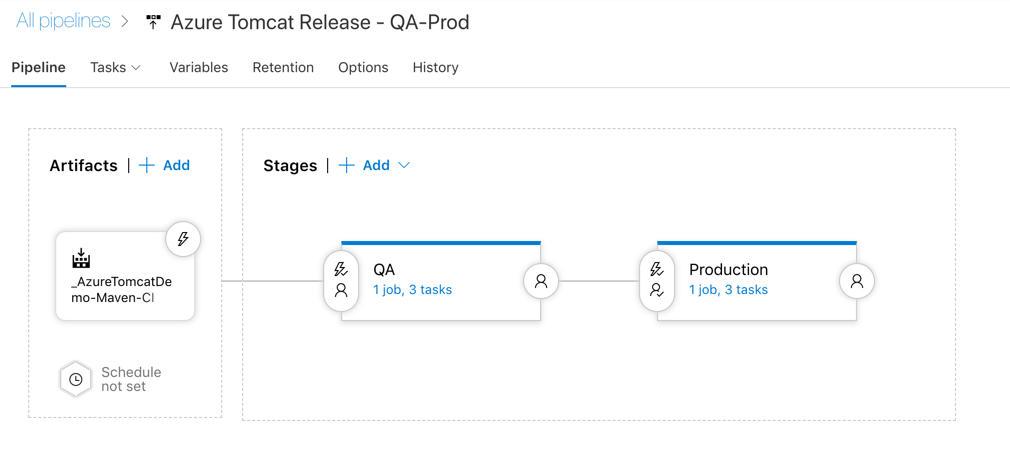This screenshot has width=1010, height=464.
Task: Open the Schedule clock icon
Action: [75, 379]
